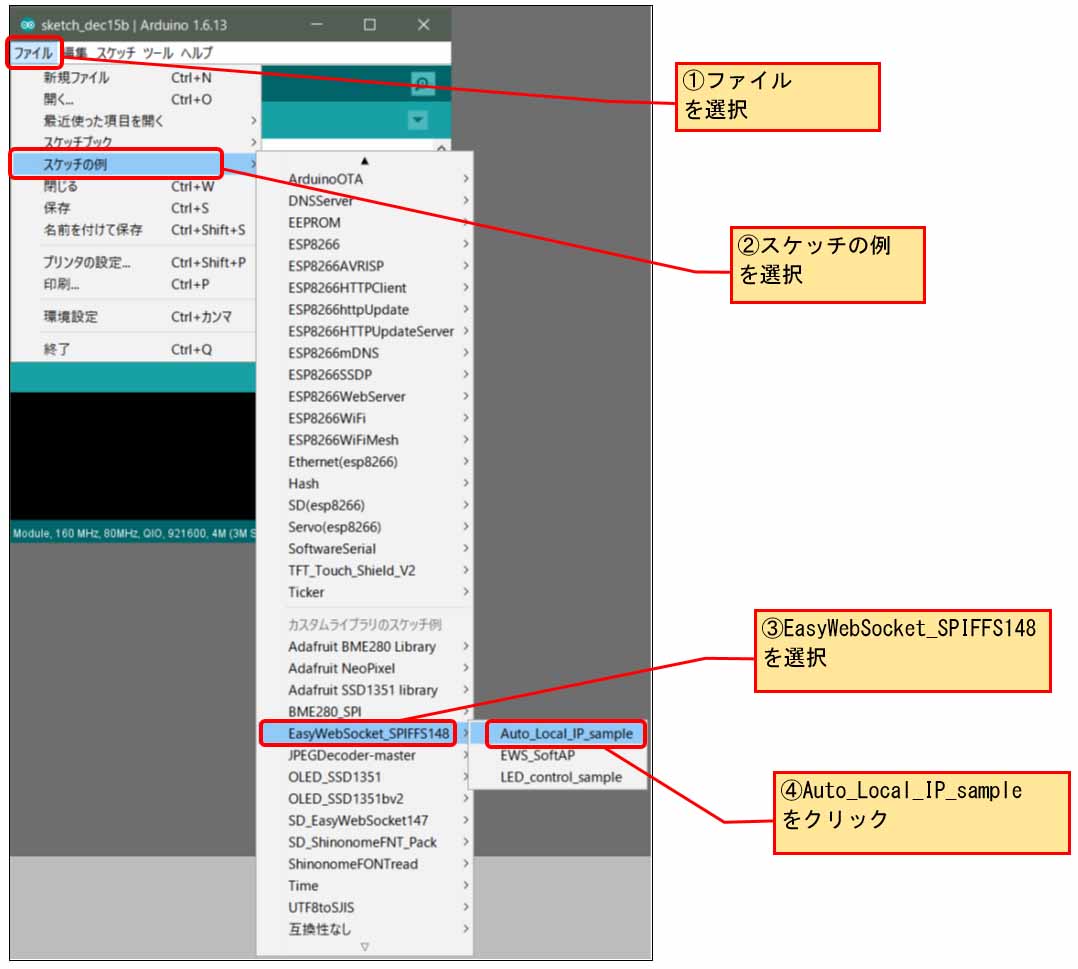Open ESP8266mDNS examples entry

366,353
